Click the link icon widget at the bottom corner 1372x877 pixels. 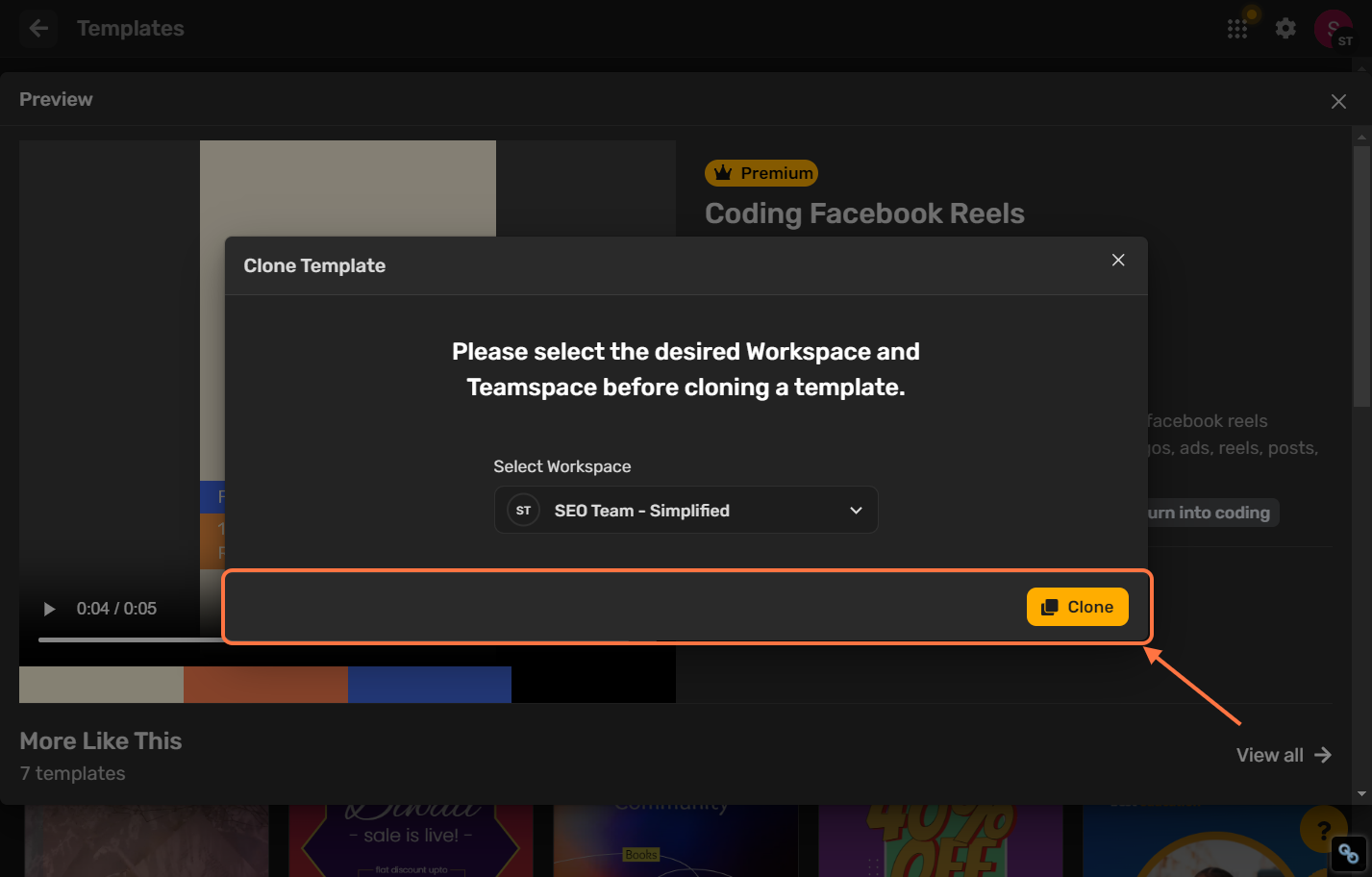(1348, 853)
